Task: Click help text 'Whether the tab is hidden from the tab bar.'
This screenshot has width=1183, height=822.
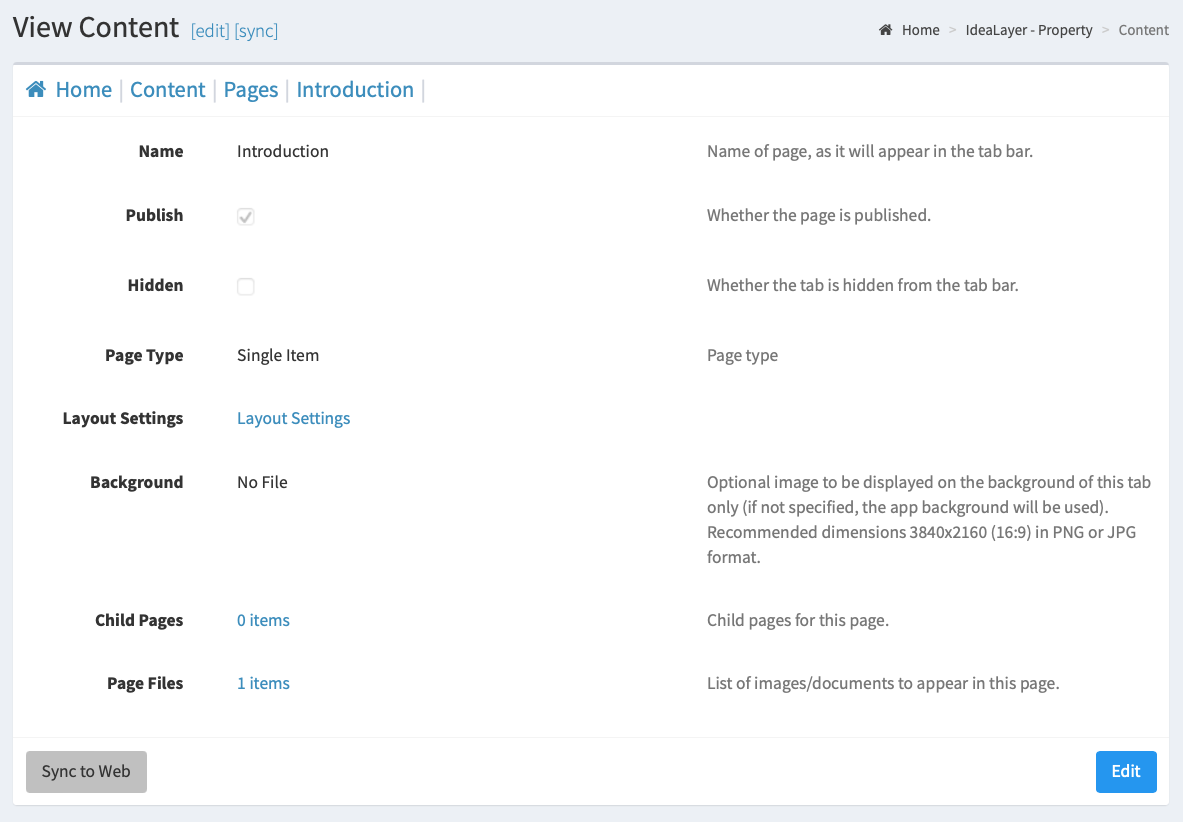Action: (862, 286)
